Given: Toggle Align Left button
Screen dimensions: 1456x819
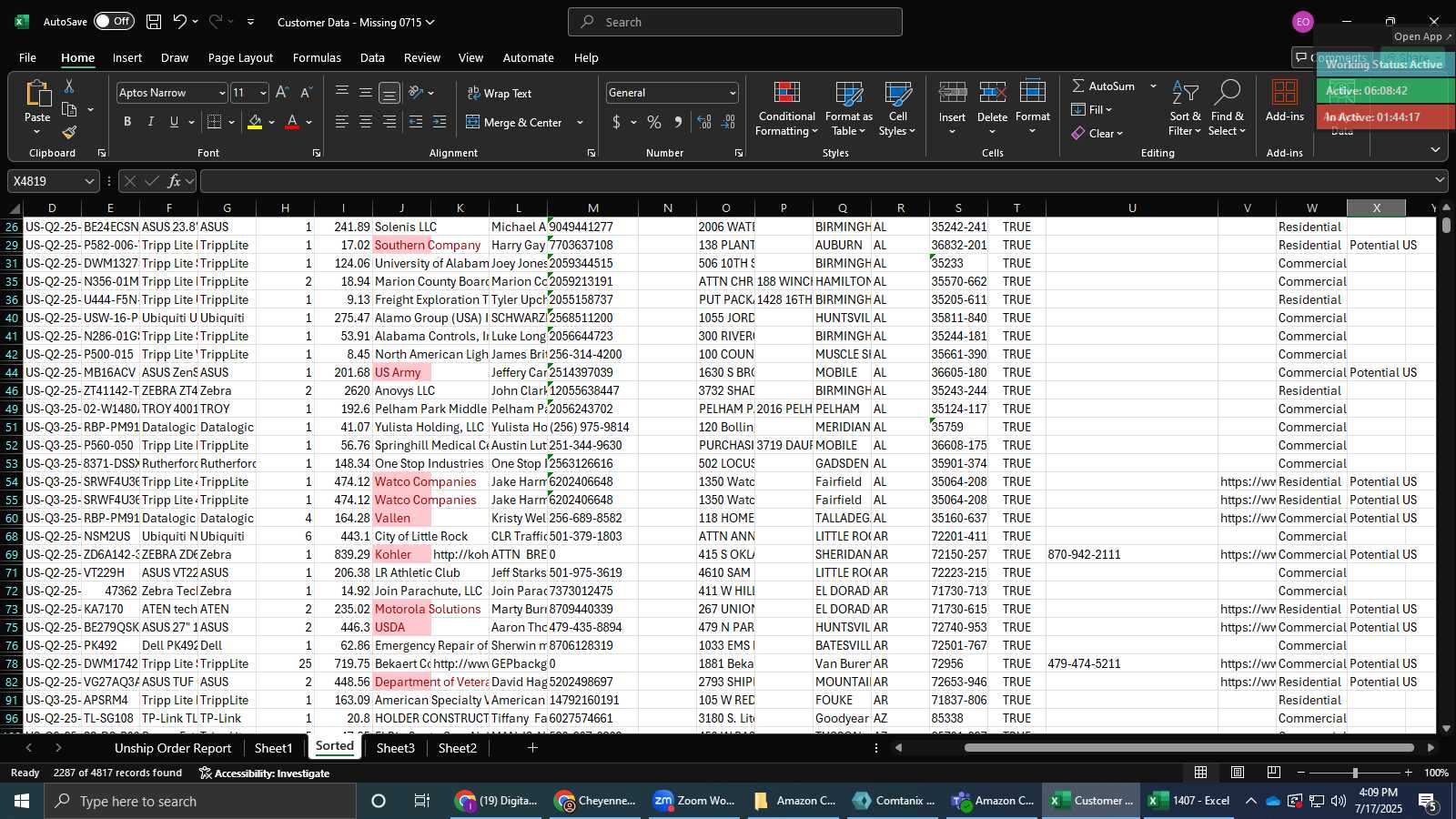Looking at the screenshot, I should click(342, 122).
